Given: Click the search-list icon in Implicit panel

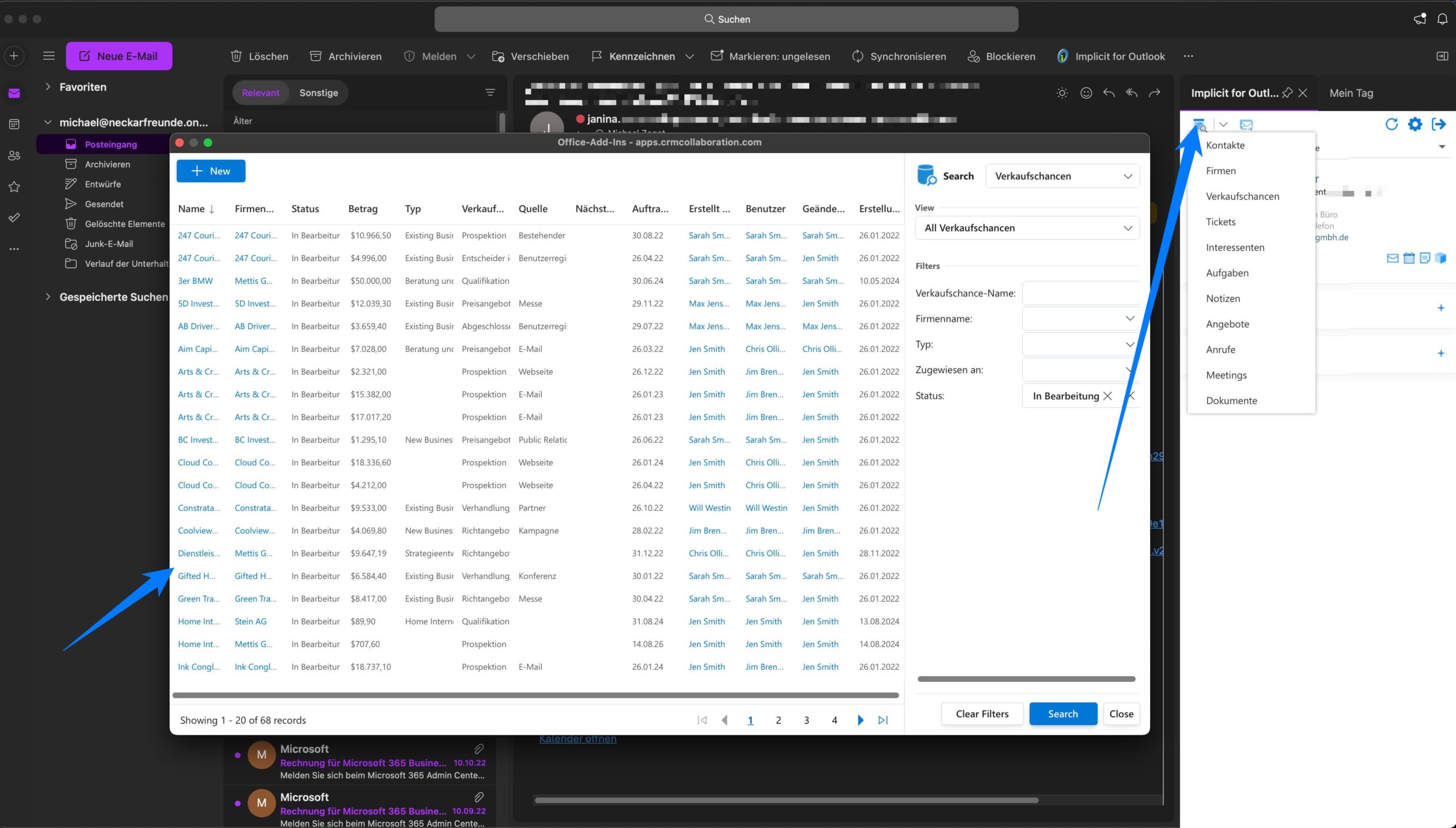Looking at the screenshot, I should (1199, 125).
